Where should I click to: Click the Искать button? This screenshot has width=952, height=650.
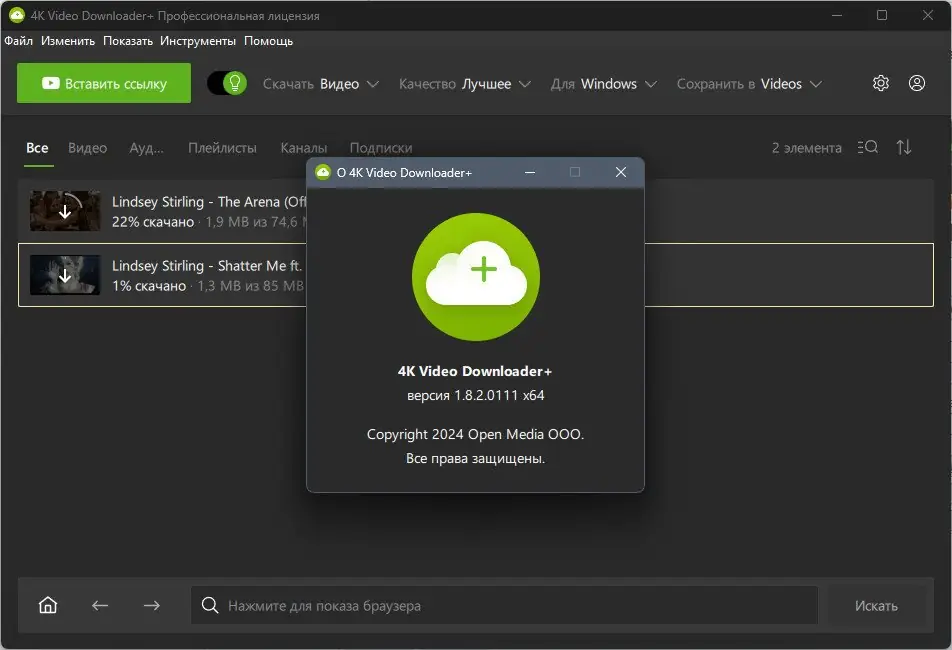pos(876,606)
